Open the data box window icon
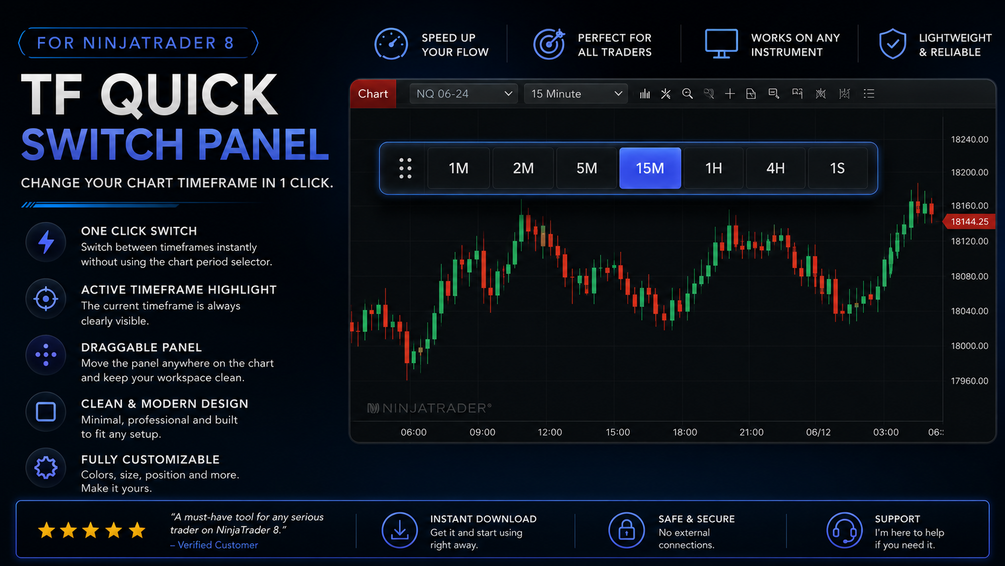This screenshot has height=566, width=1005. pyautogui.click(x=774, y=94)
